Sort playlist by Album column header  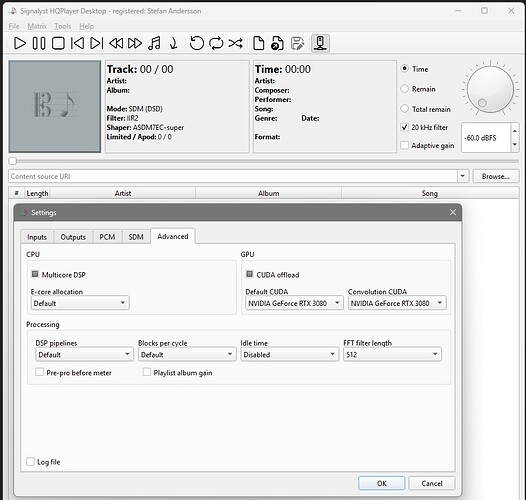[x=268, y=193]
